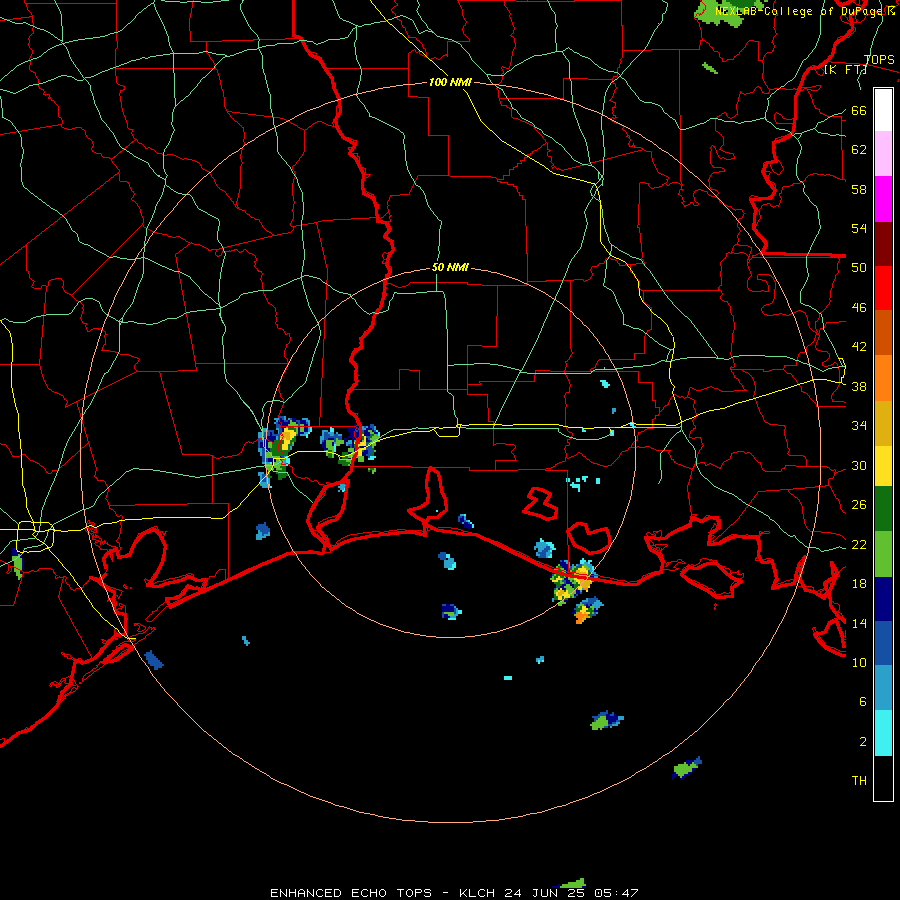Click the black TH swatch at legend bottom
The height and width of the screenshot is (900, 900).
click(x=883, y=778)
